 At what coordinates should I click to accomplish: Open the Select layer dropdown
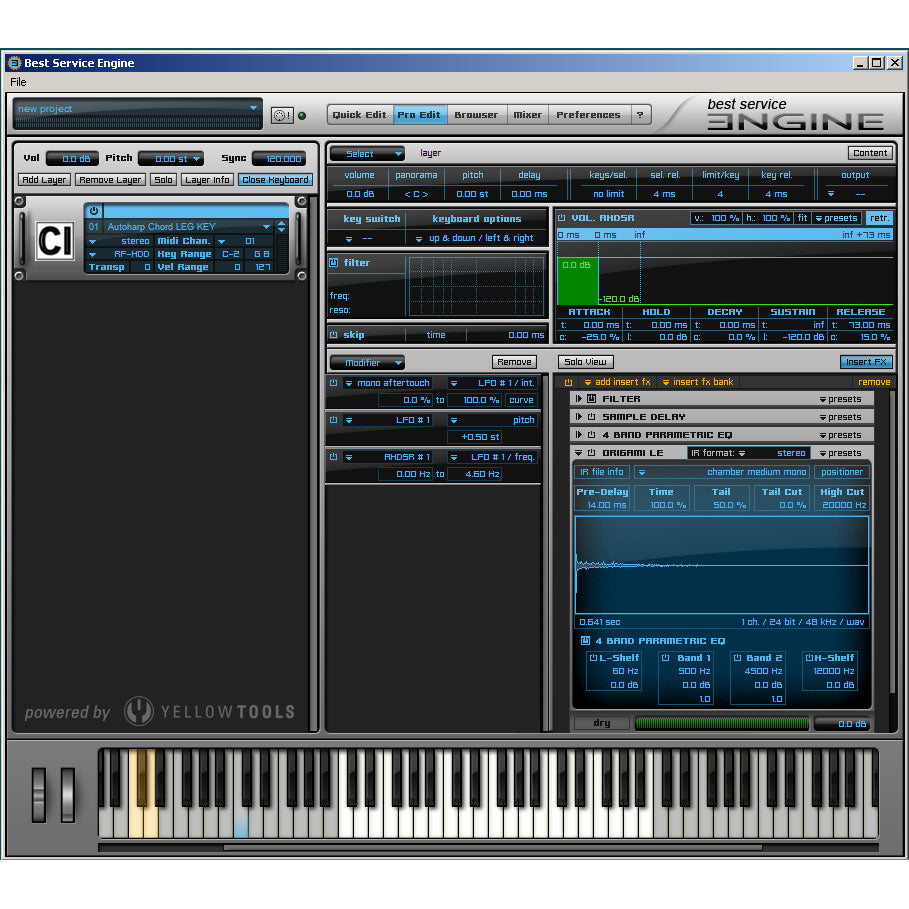366,153
